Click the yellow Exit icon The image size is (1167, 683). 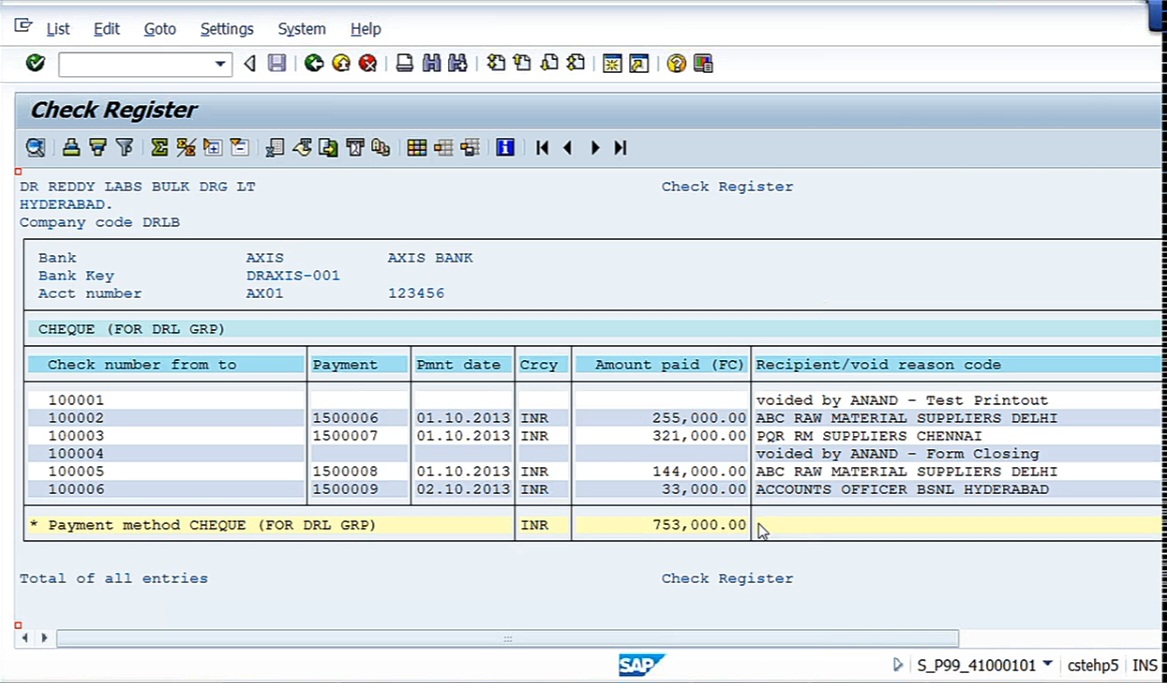pyautogui.click(x=341, y=63)
